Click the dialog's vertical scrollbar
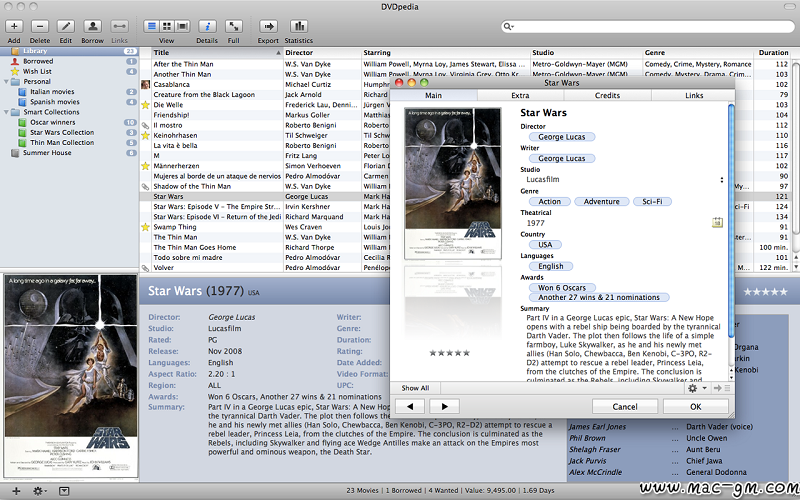 click(731, 219)
